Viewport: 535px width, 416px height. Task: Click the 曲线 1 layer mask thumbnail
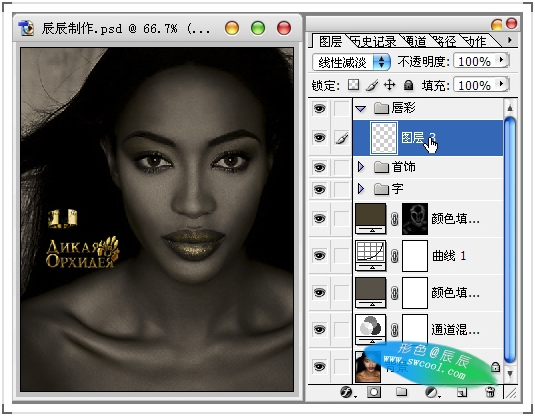tap(415, 256)
